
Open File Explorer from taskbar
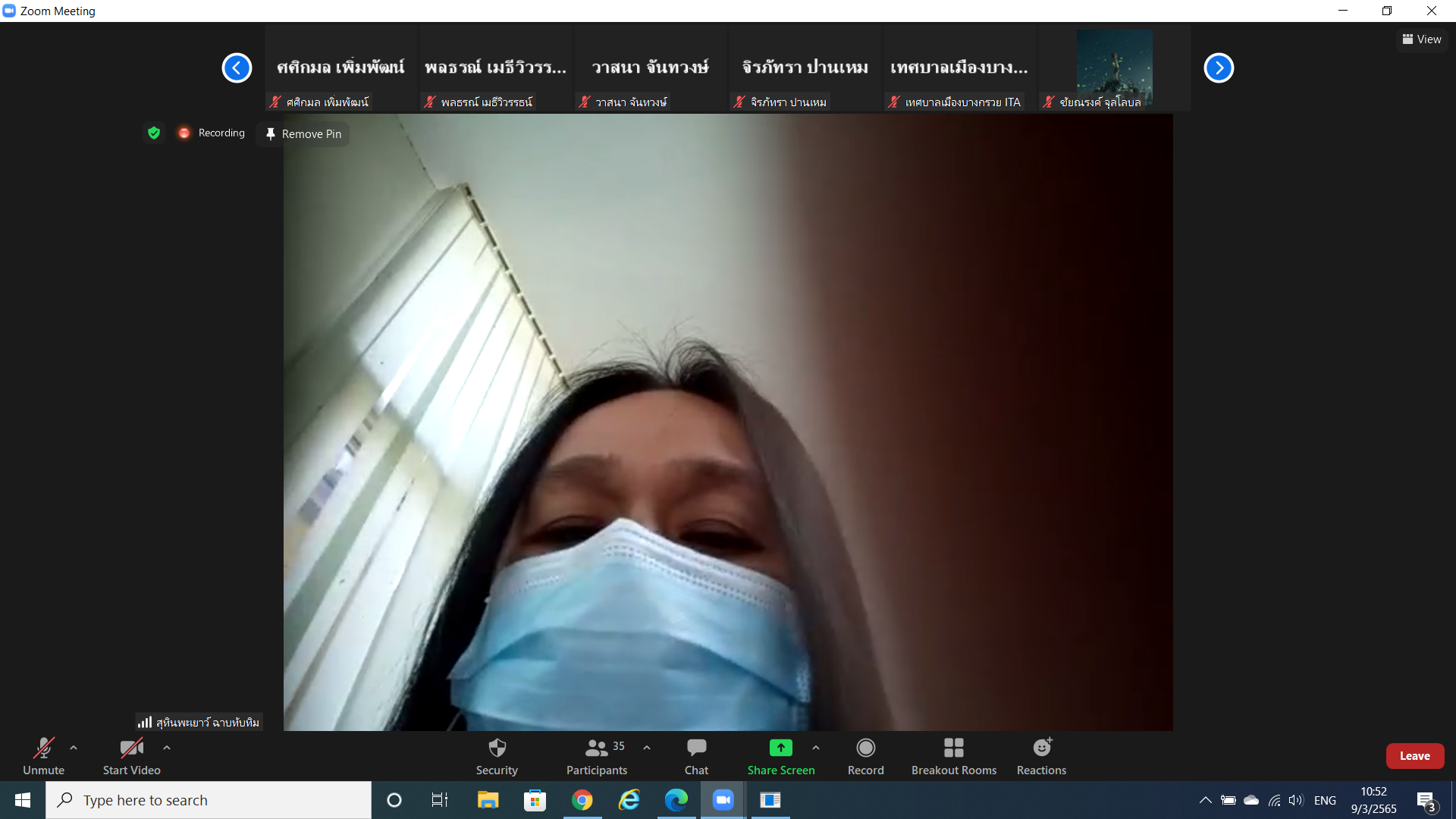pyautogui.click(x=488, y=800)
